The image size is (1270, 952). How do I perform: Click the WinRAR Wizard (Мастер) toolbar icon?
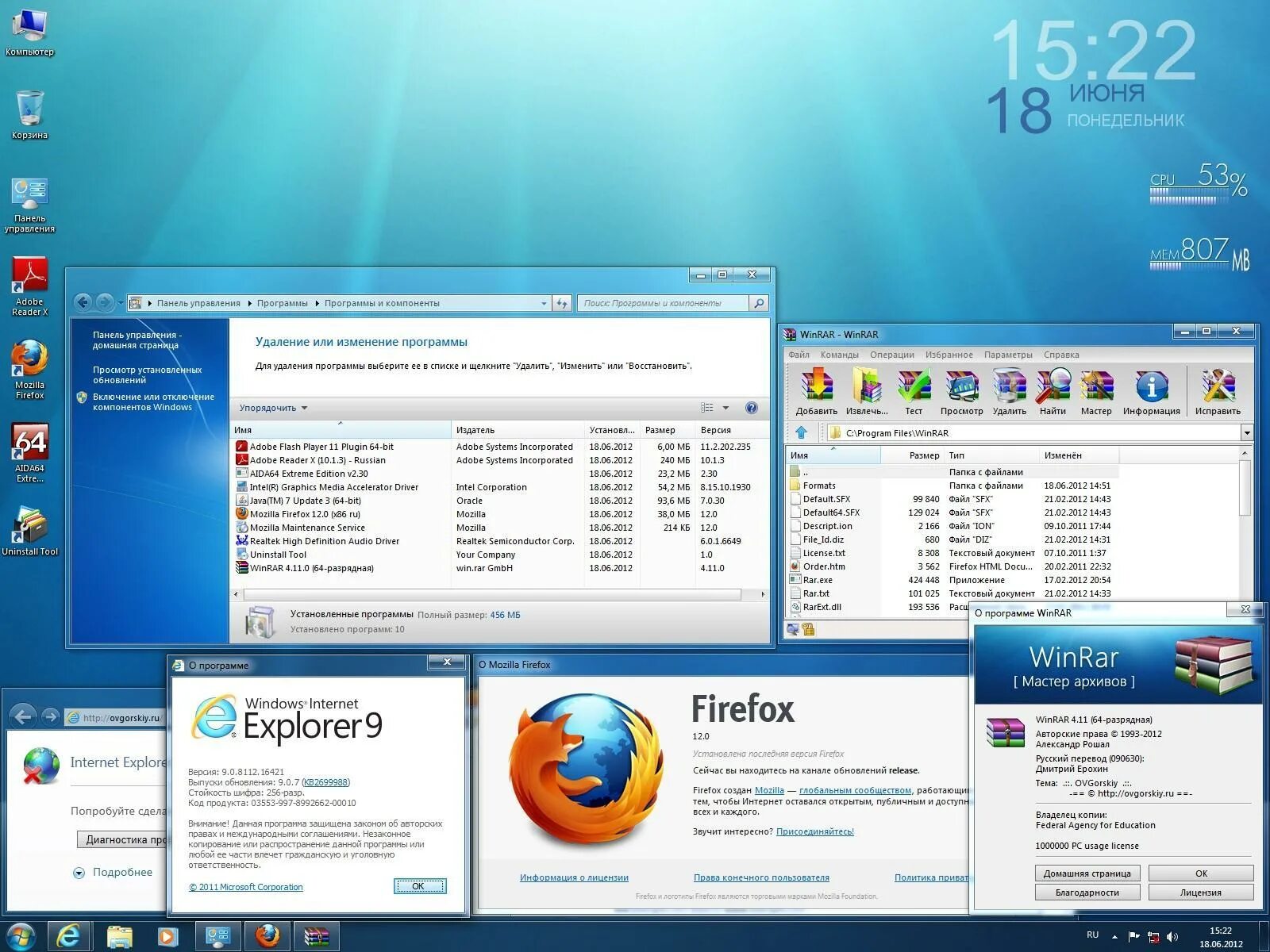1096,392
